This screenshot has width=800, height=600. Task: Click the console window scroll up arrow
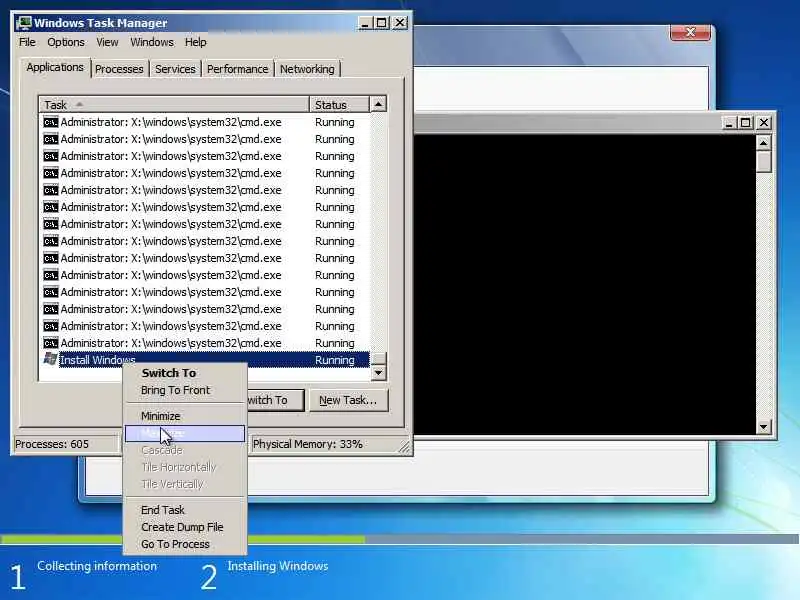pyautogui.click(x=763, y=143)
